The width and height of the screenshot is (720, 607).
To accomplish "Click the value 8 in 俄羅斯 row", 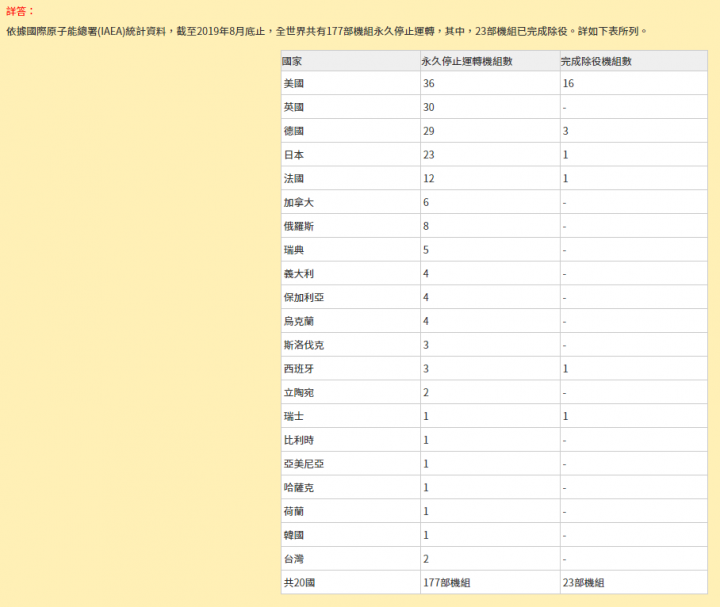I will pos(426,226).
